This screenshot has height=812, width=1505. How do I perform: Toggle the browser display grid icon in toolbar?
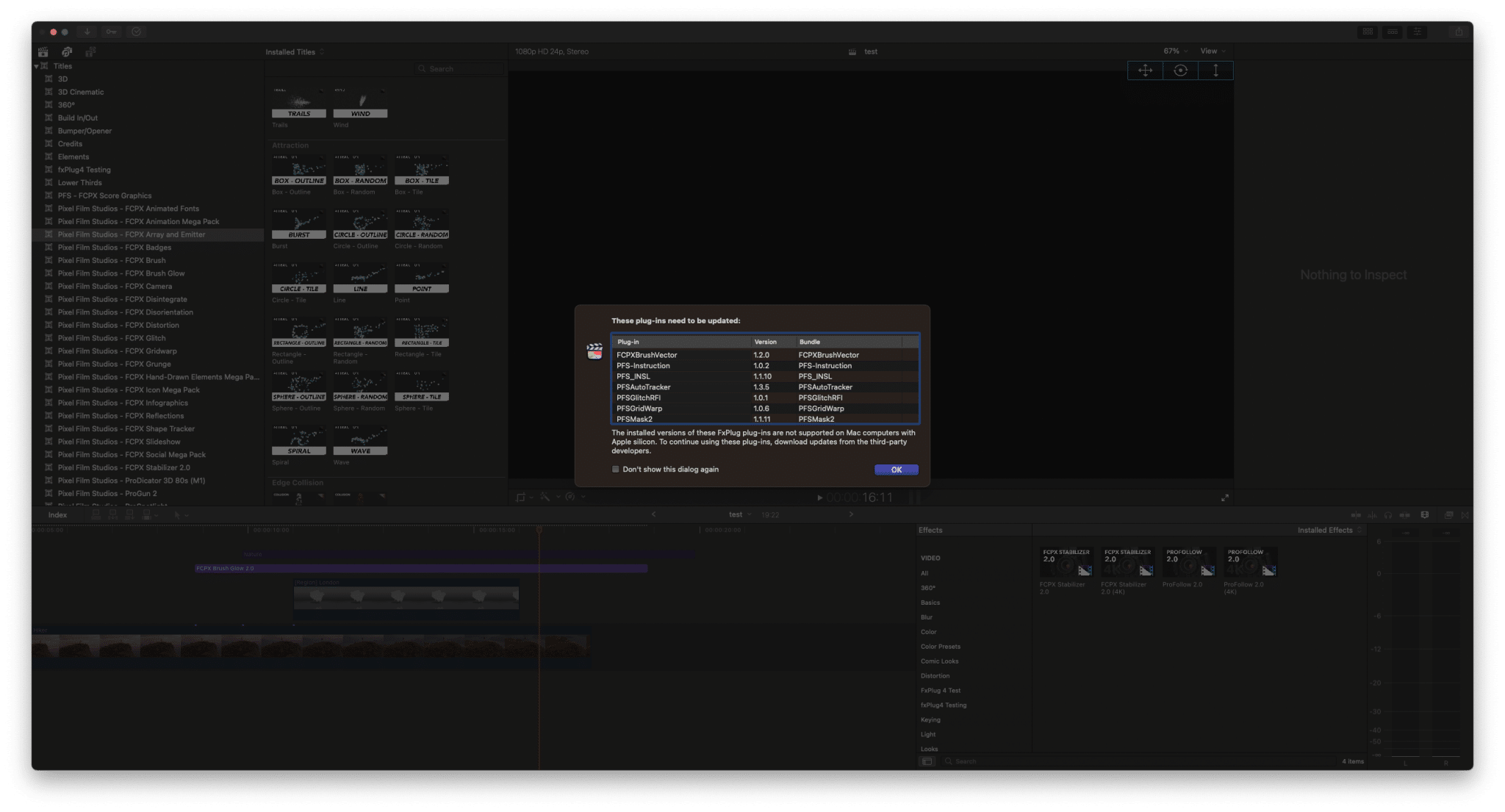click(1368, 32)
